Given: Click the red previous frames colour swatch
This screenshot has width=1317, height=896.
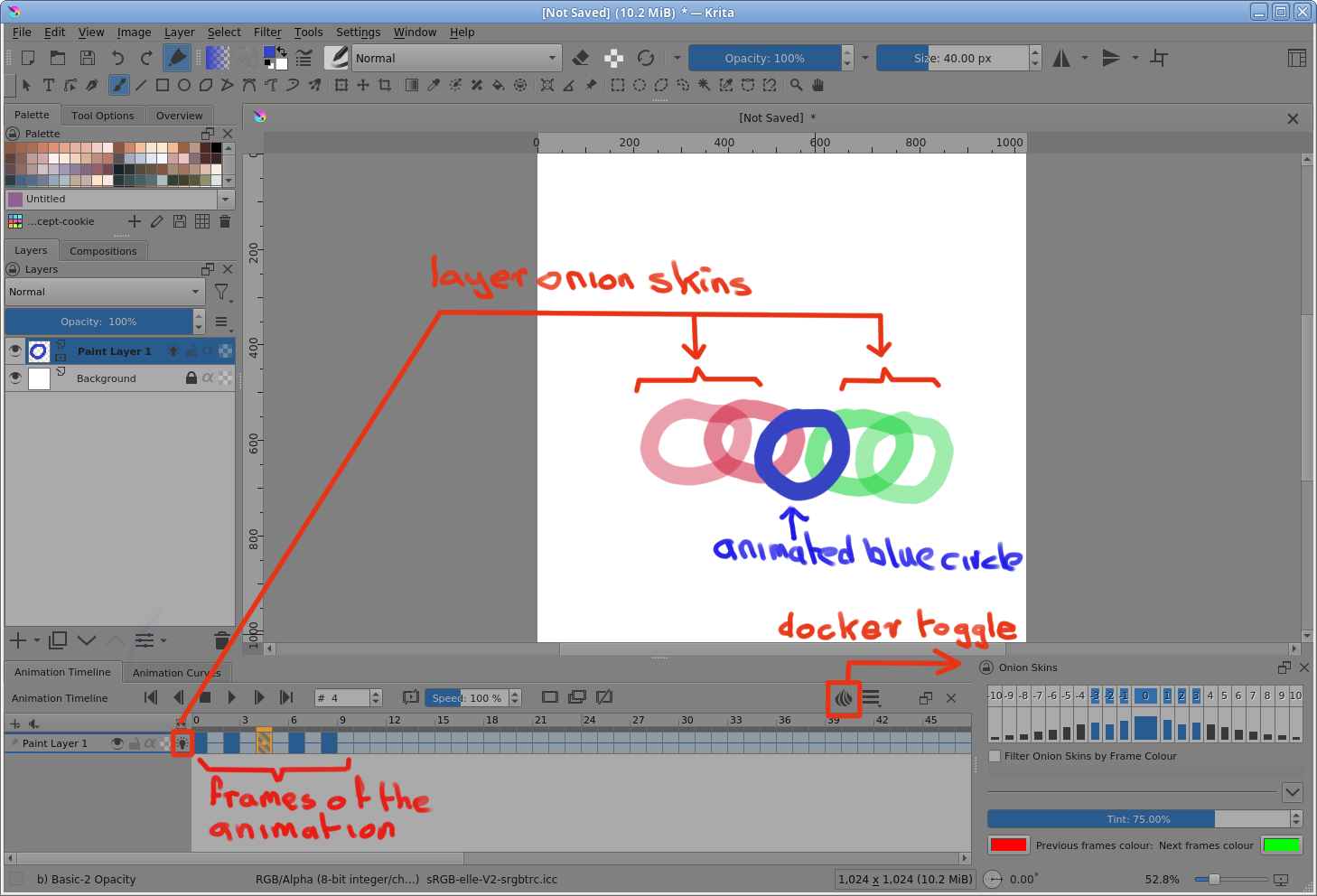Looking at the screenshot, I should tap(1008, 845).
